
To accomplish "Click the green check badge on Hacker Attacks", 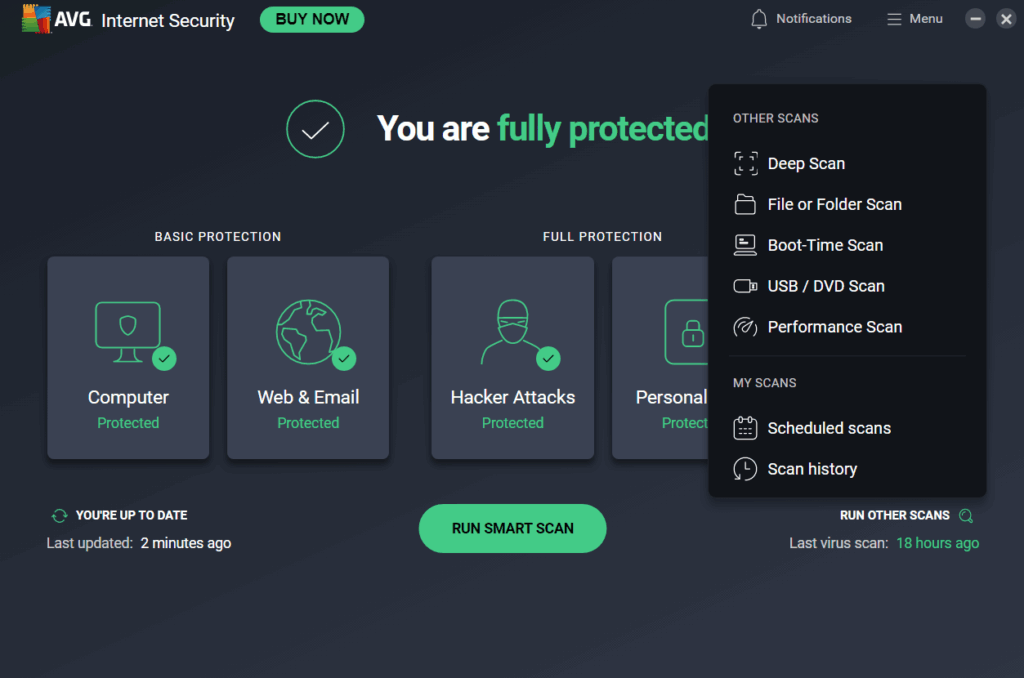I will click(549, 358).
